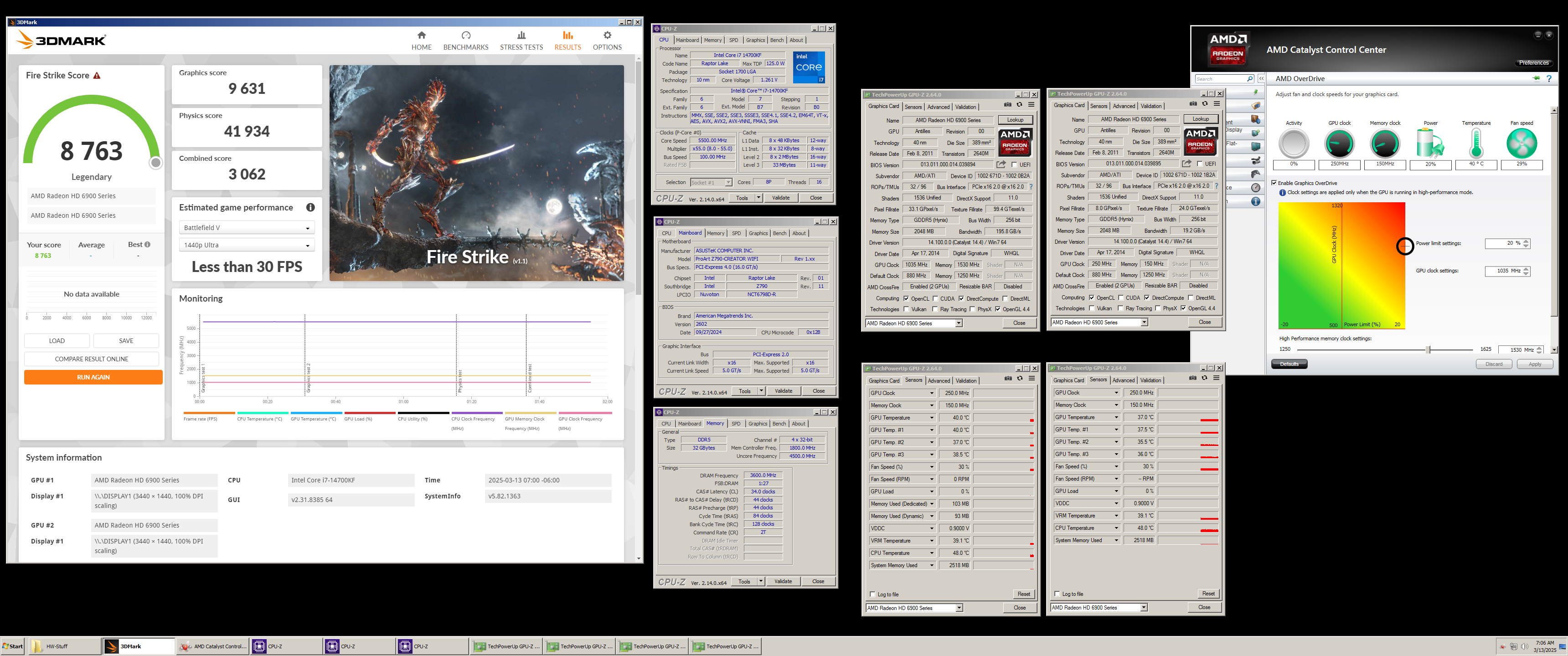The image size is (1568, 656).
Task: Open the 1440p Ultra resolution dropdown
Action: pos(247,245)
